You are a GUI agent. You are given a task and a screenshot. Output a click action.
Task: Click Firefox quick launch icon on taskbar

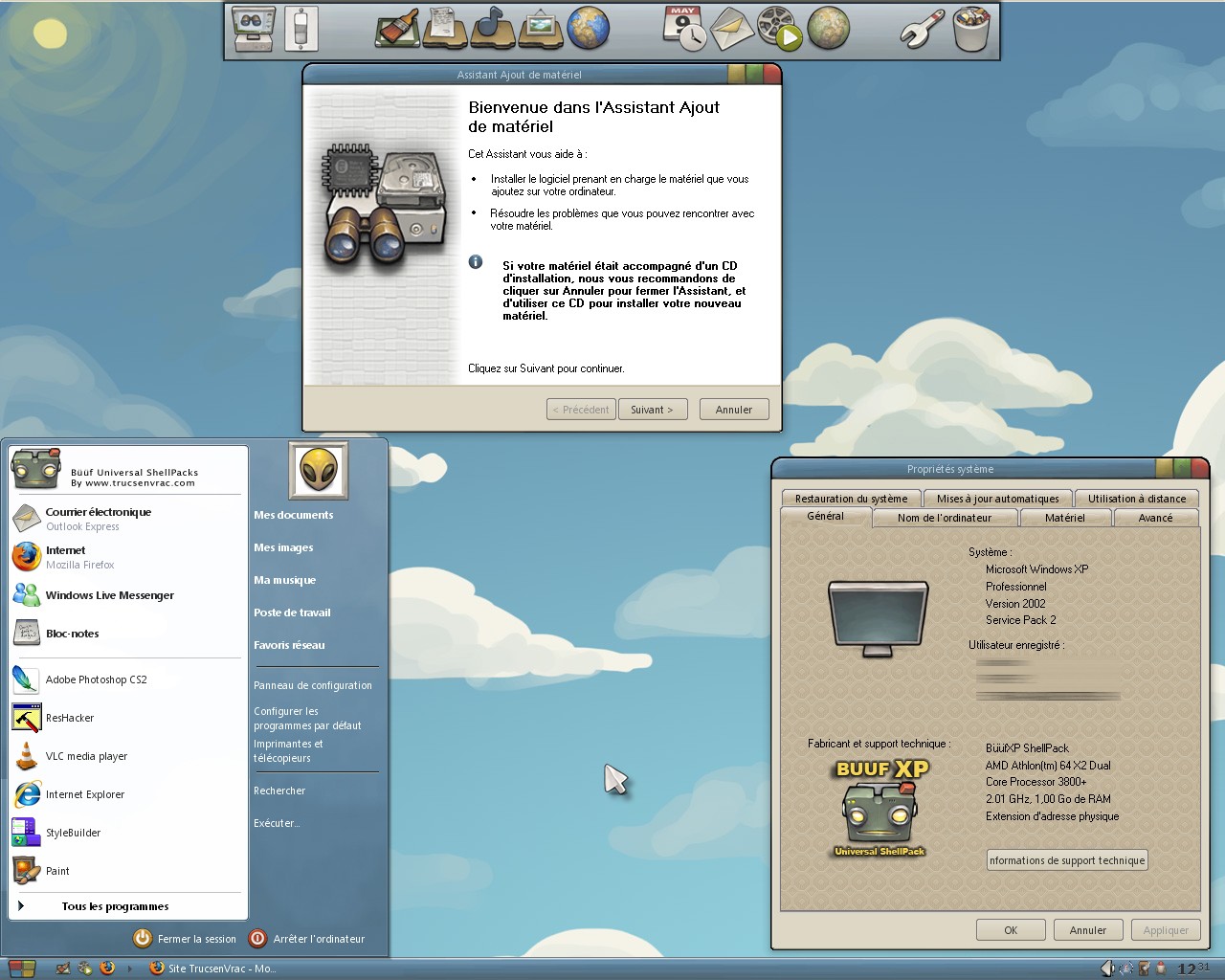[x=107, y=969]
